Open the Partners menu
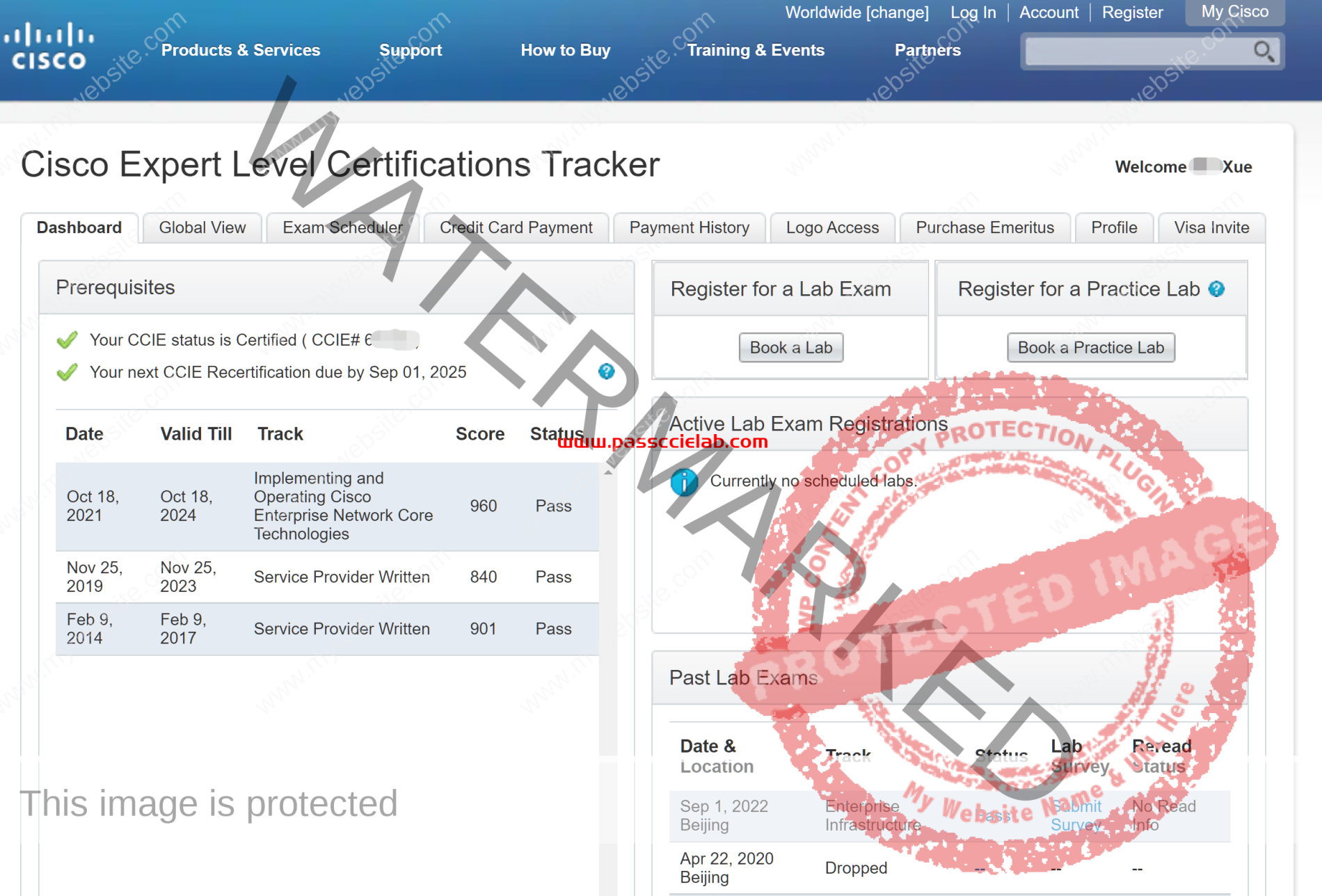The height and width of the screenshot is (896, 1322). [927, 50]
